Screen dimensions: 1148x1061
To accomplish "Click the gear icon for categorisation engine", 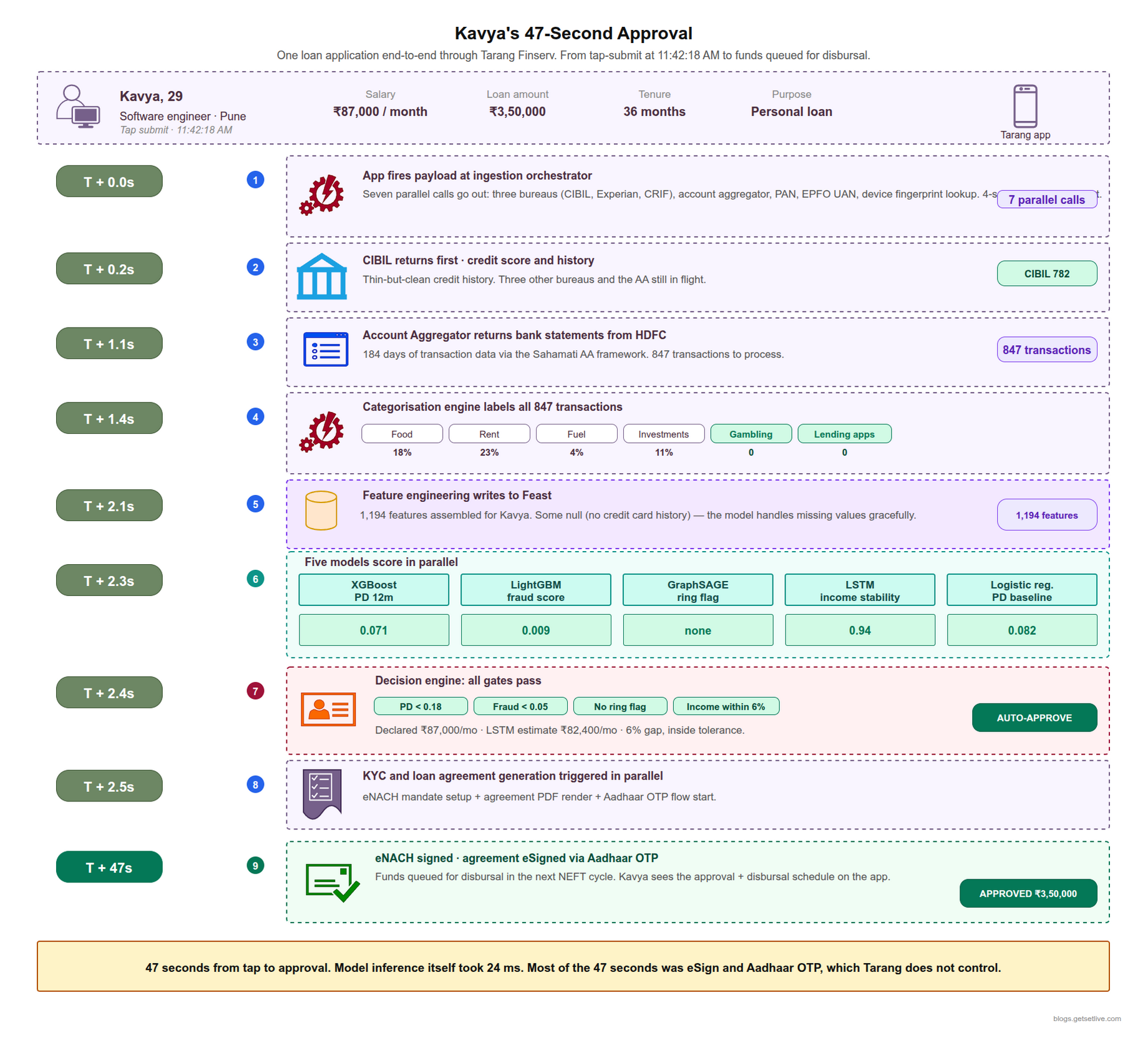I will point(321,431).
